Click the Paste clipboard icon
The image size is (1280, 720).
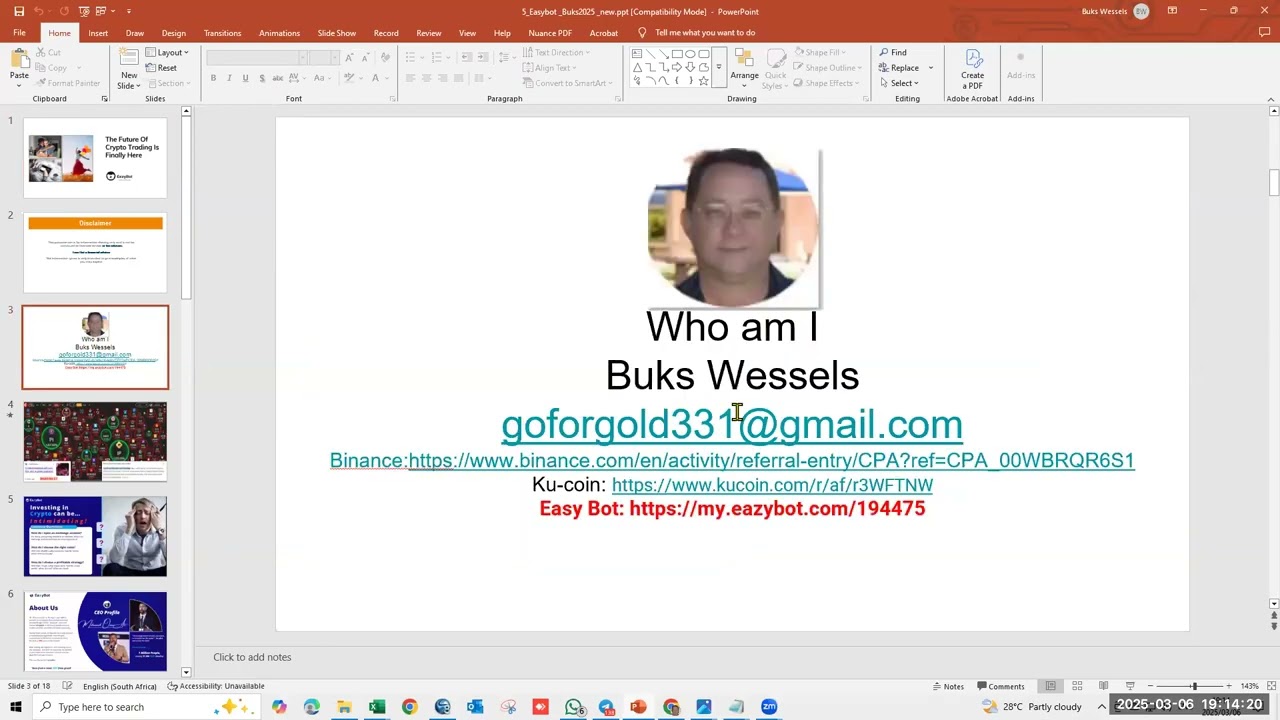tap(19, 58)
